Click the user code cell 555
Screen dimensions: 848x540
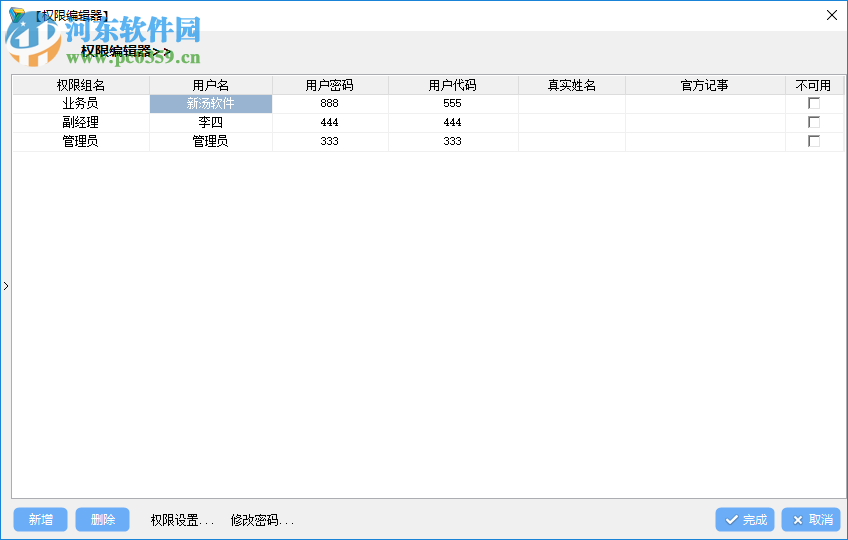[x=453, y=103]
